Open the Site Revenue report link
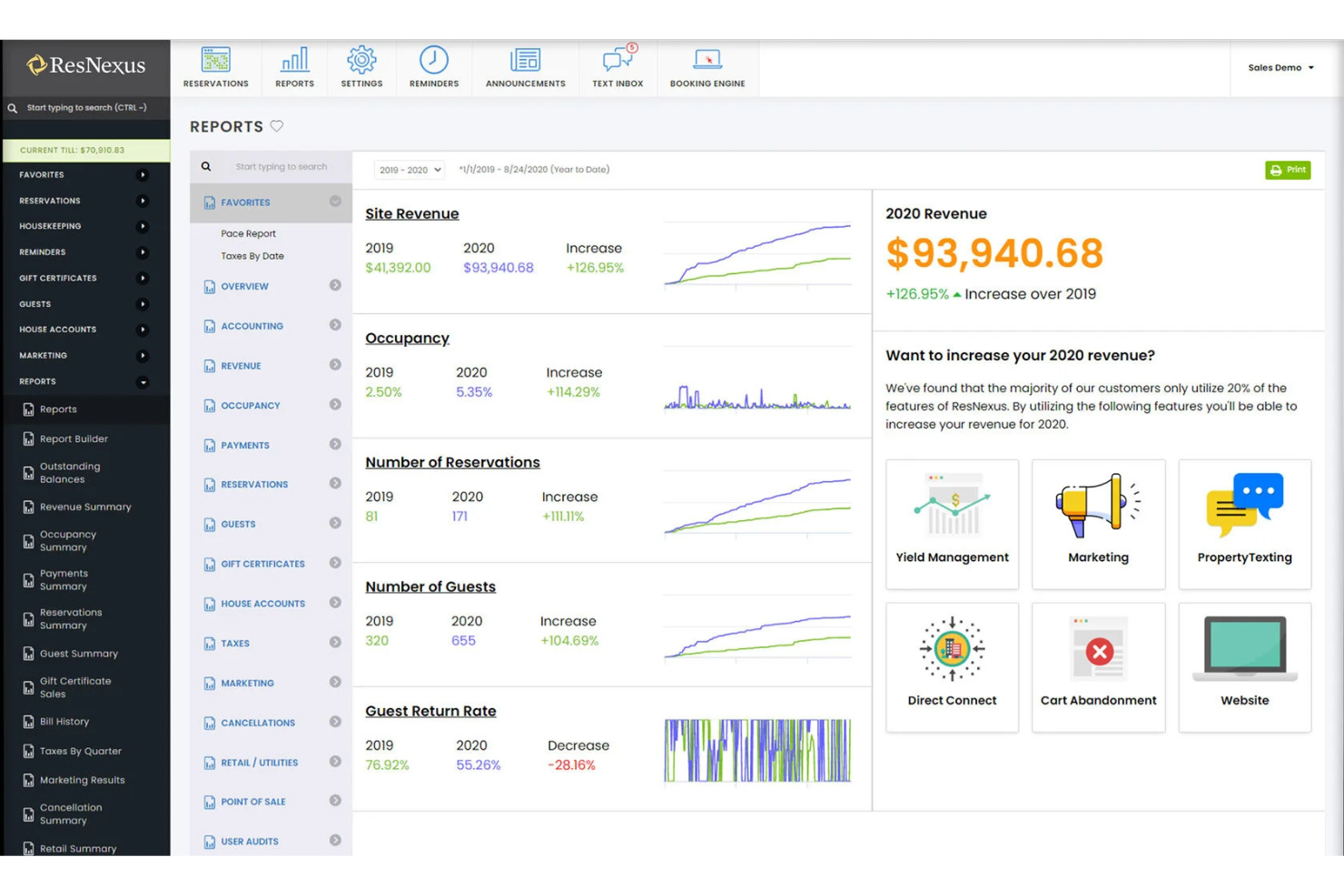 (411, 213)
